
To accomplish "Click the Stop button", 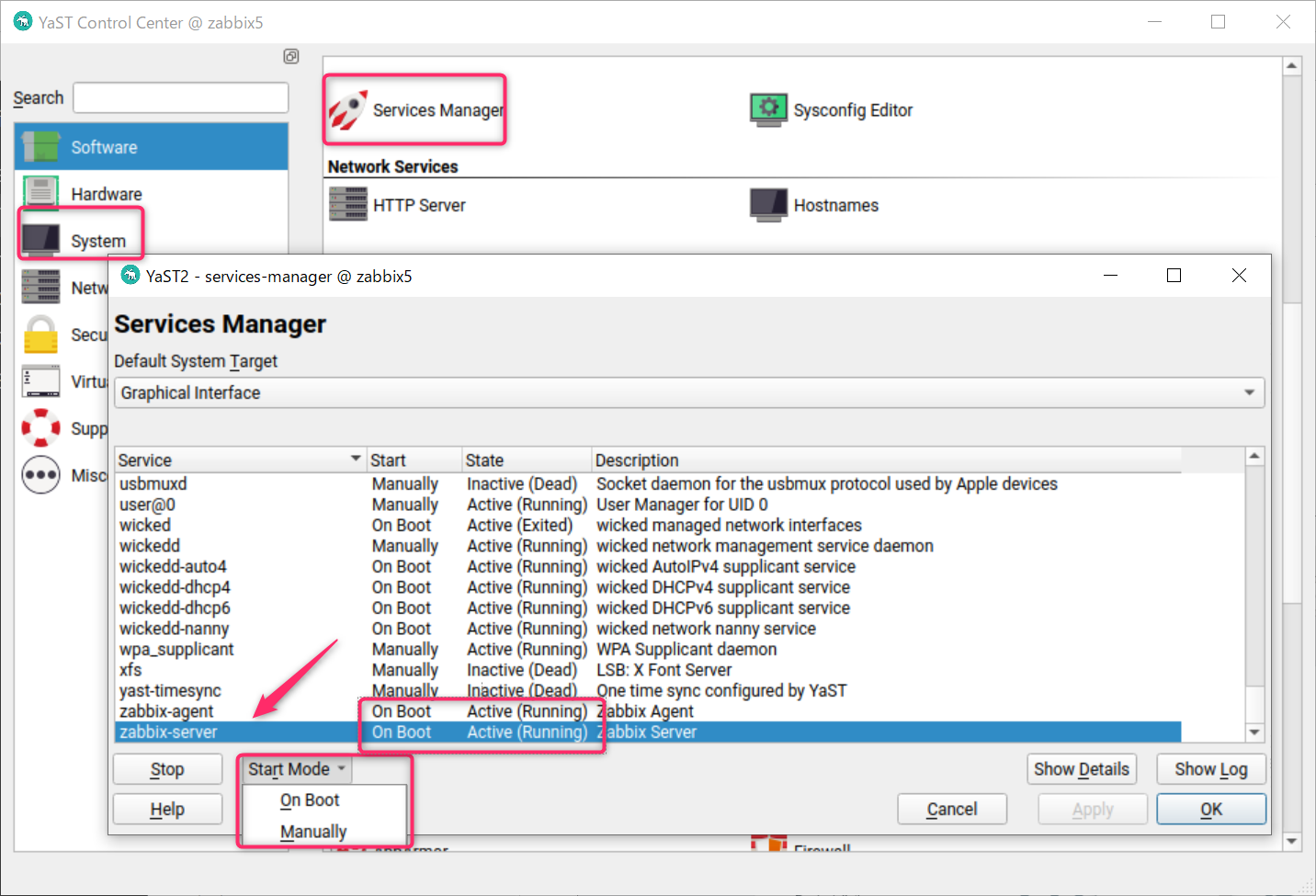I will click(167, 769).
